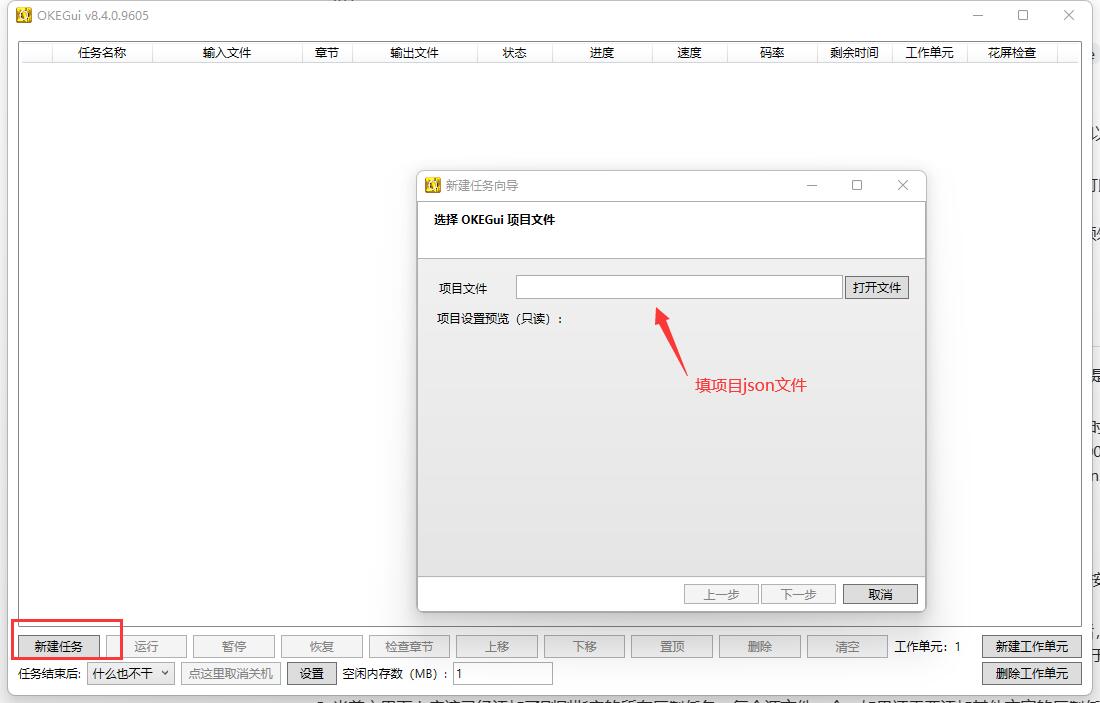Cancel the wizard with 取消 button
Image resolution: width=1100 pixels, height=703 pixels.
pos(880,594)
